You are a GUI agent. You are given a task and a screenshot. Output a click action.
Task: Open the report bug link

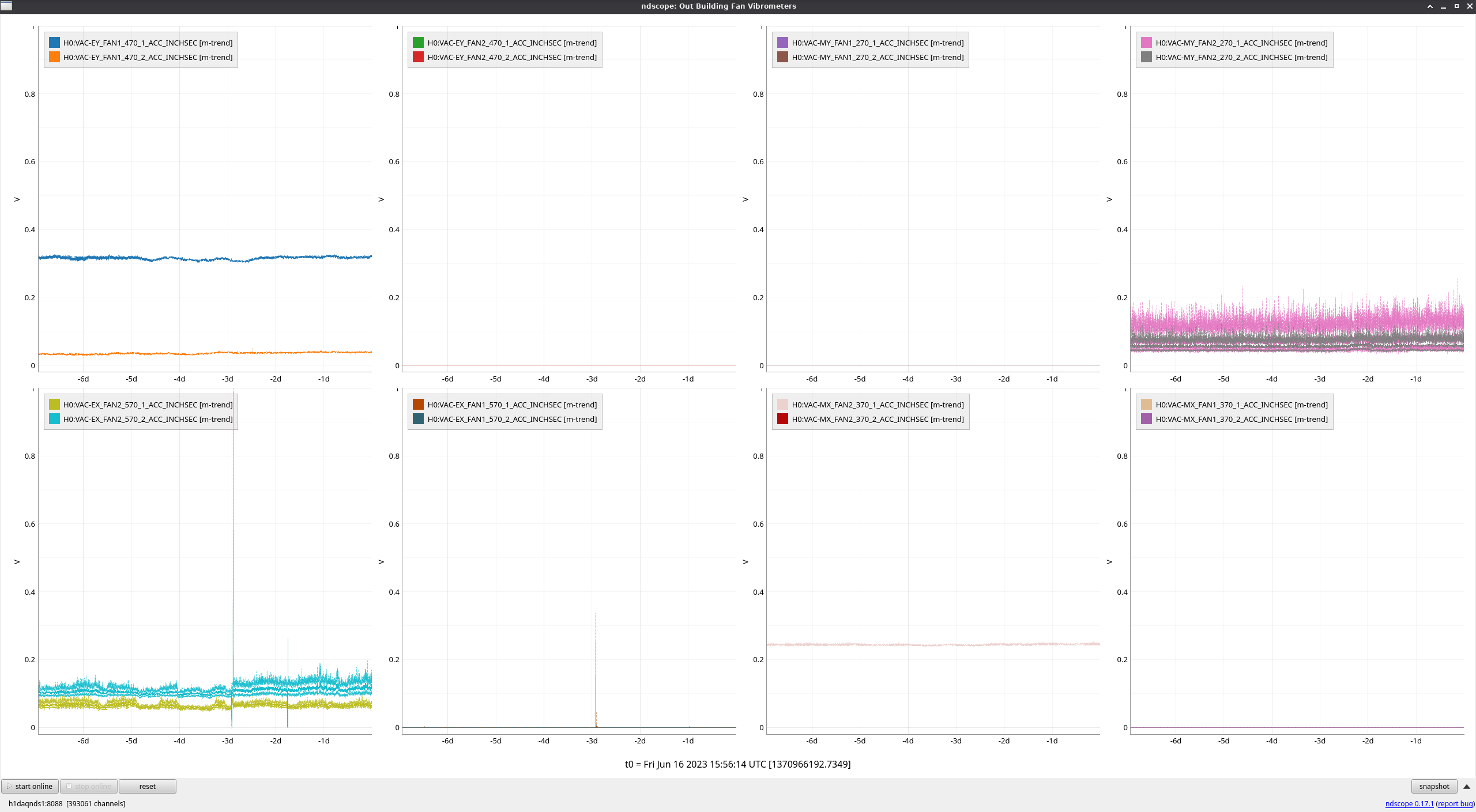pyautogui.click(x=1455, y=804)
